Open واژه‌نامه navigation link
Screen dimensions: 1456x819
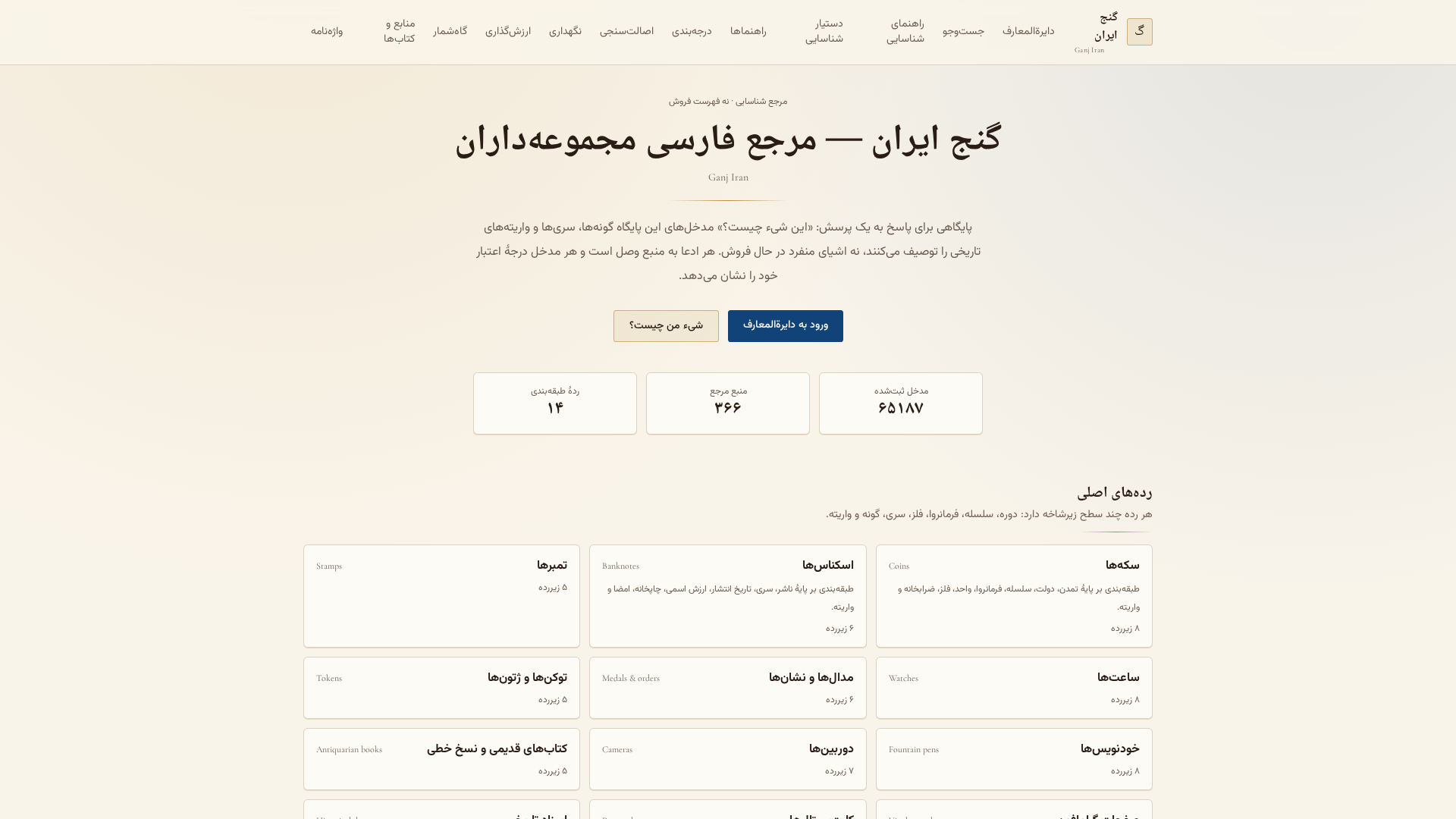point(327,32)
